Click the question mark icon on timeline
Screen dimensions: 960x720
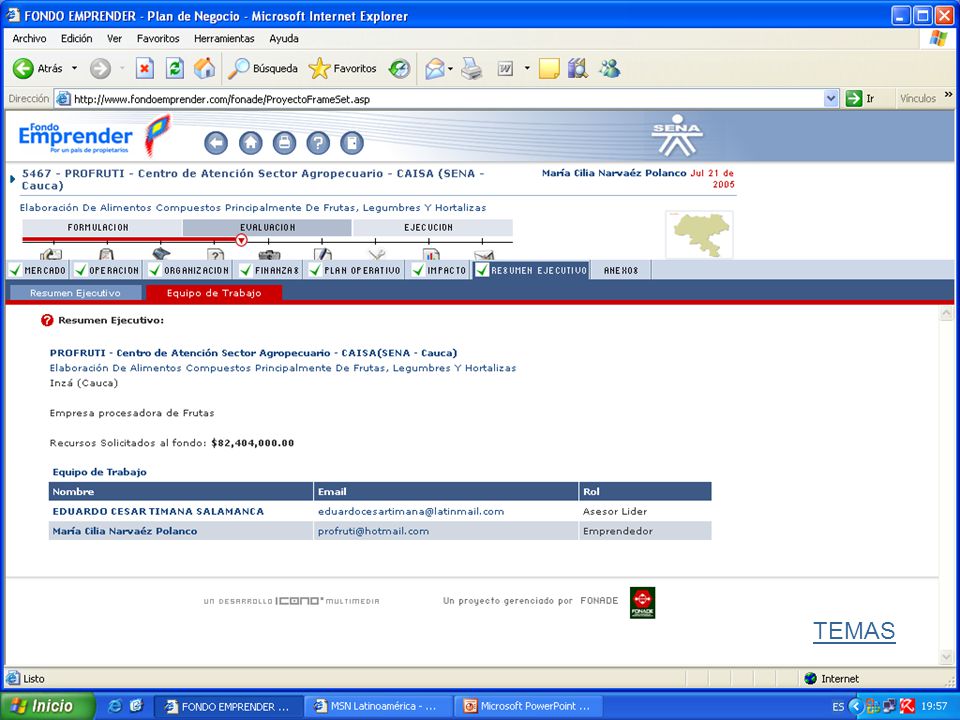click(x=216, y=254)
